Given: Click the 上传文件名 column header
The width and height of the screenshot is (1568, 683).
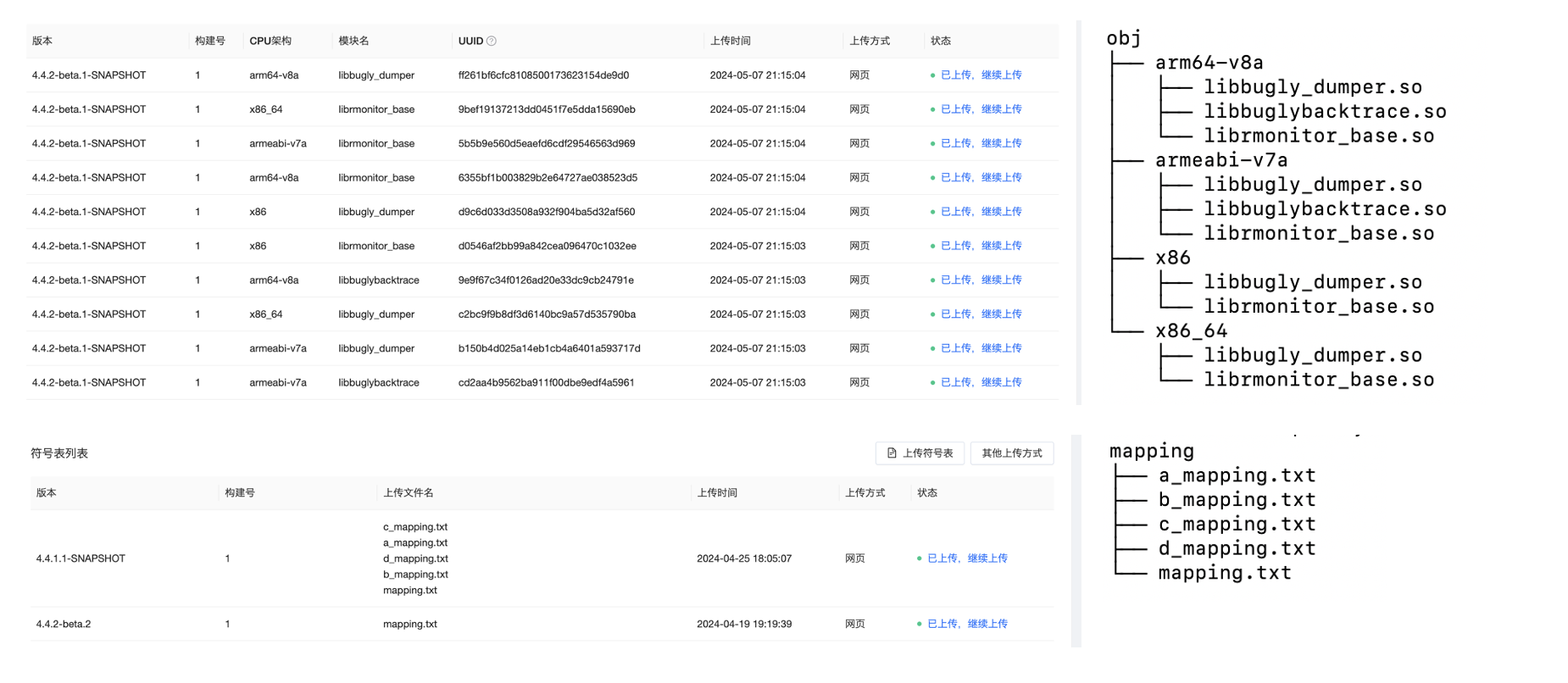Looking at the screenshot, I should click(408, 492).
